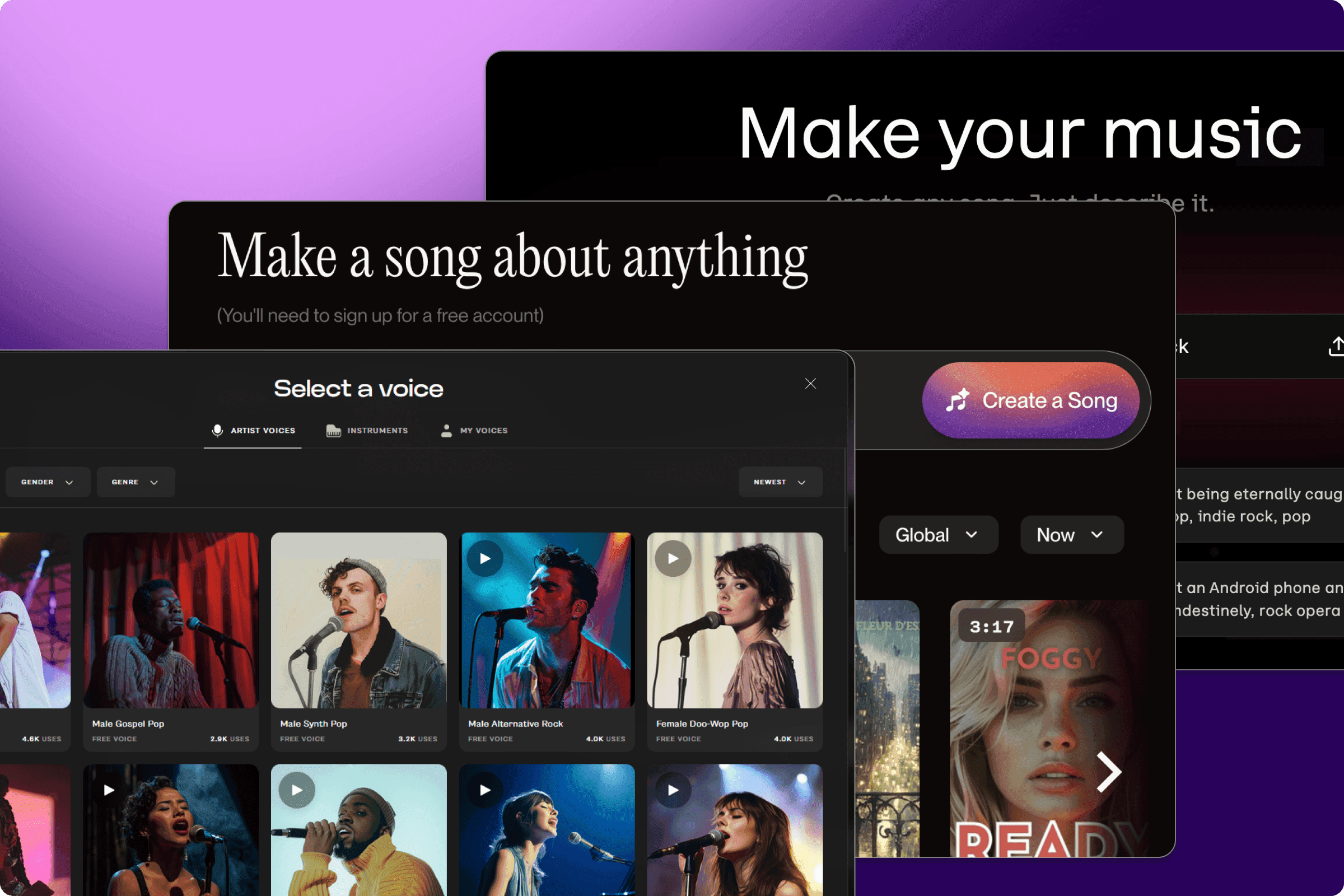Expand the Newest sort order dropdown

tap(781, 482)
